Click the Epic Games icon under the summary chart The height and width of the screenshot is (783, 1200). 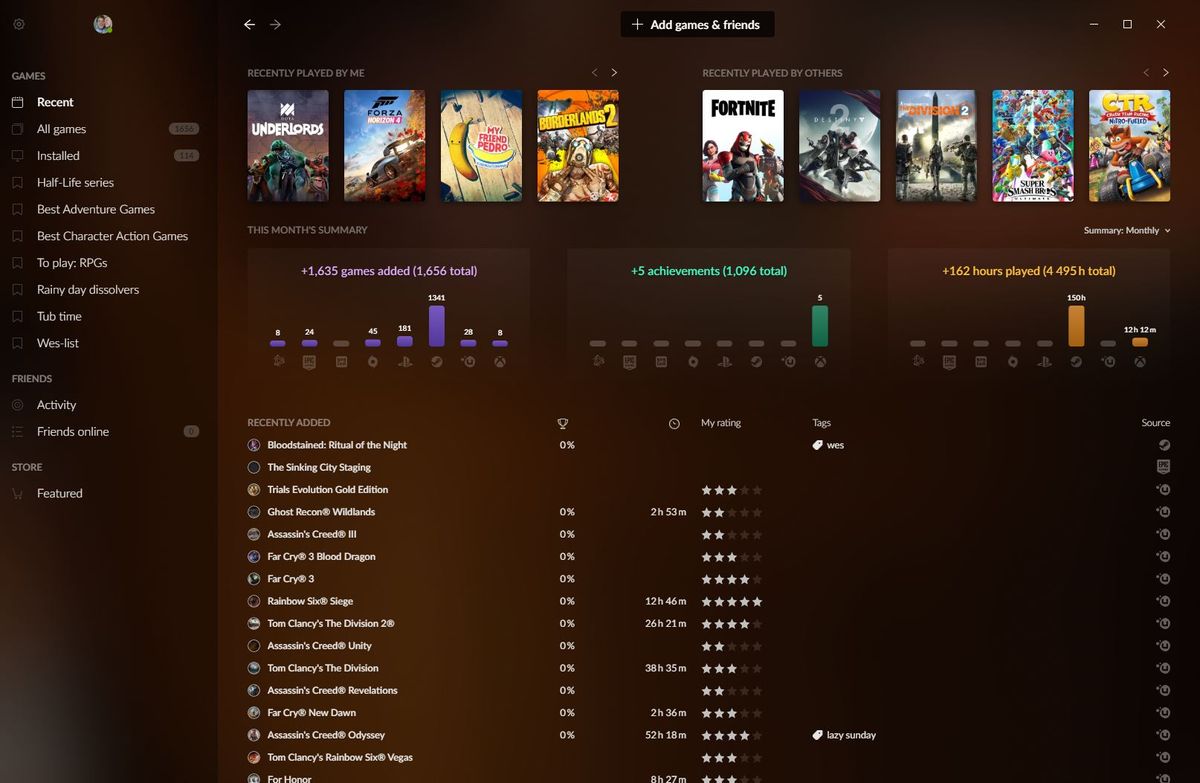coord(309,361)
